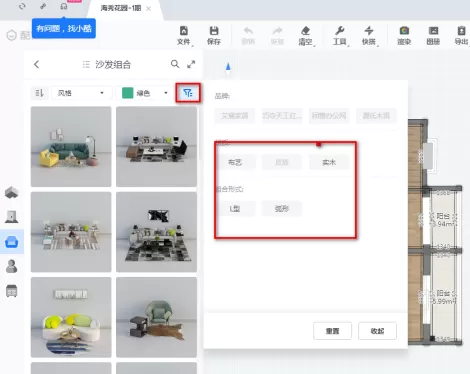
Task: Click the list icon beside 沙发组合
Action: coord(86,64)
